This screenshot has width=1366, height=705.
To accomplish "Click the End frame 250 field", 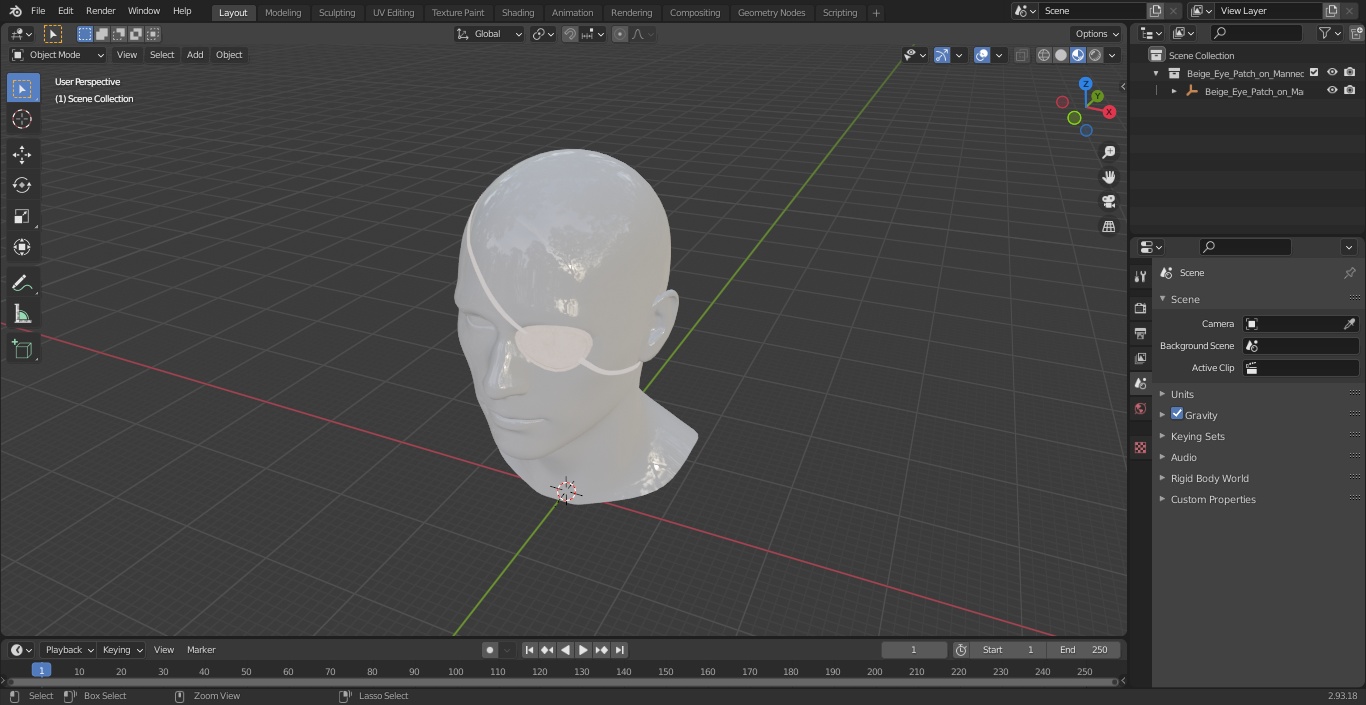I will coord(1084,650).
